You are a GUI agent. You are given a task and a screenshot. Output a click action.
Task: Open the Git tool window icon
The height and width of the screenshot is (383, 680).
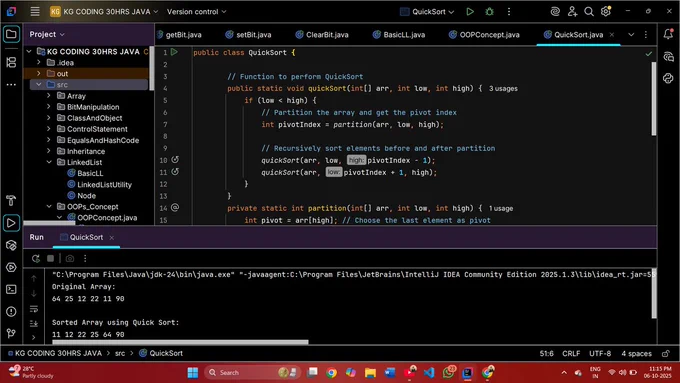[x=11, y=333]
